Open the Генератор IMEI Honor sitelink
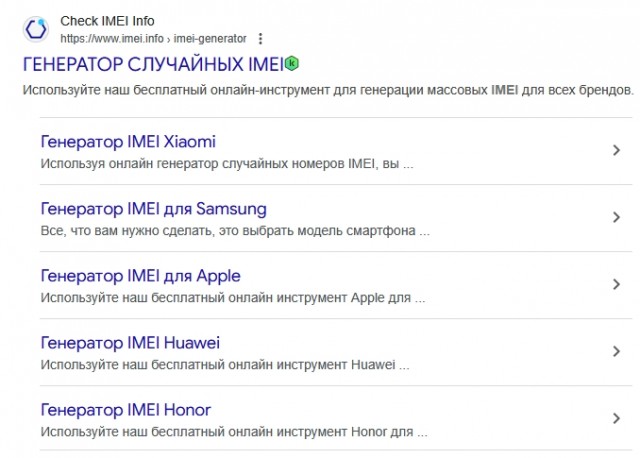The width and height of the screenshot is (640, 458). 125,410
